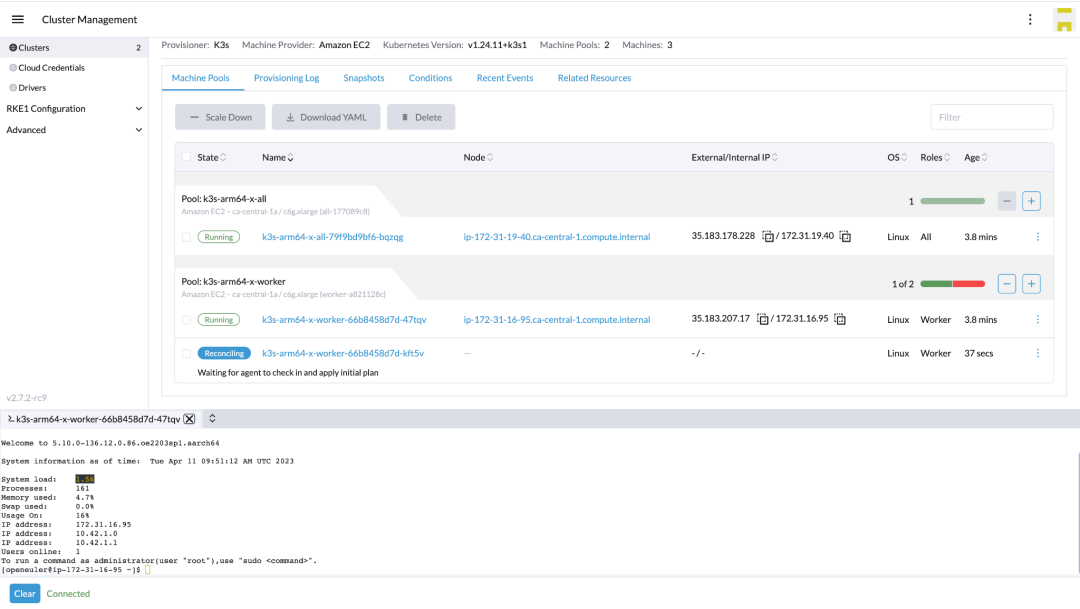Screen dimensions: 1080x609
Task: Tick checkbox for the Reconciling worker row
Action: 186,353
